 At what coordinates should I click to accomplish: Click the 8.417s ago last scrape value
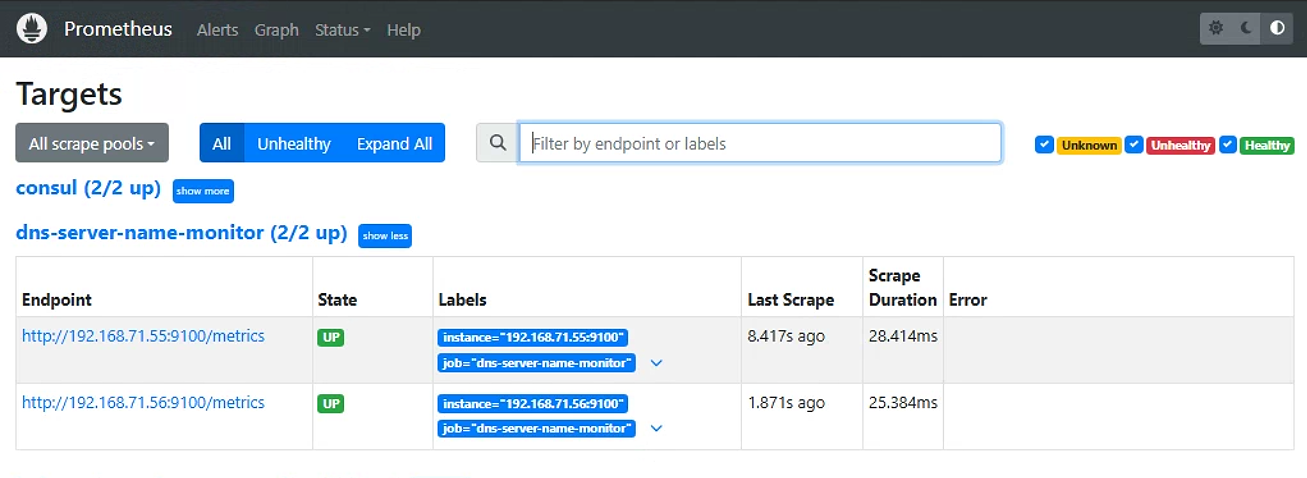pyautogui.click(x=786, y=336)
